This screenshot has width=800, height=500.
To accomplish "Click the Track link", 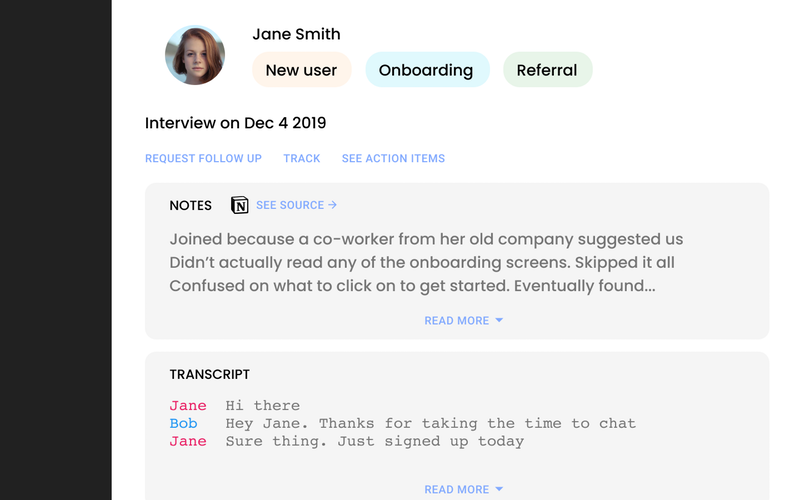I will tap(302, 159).
